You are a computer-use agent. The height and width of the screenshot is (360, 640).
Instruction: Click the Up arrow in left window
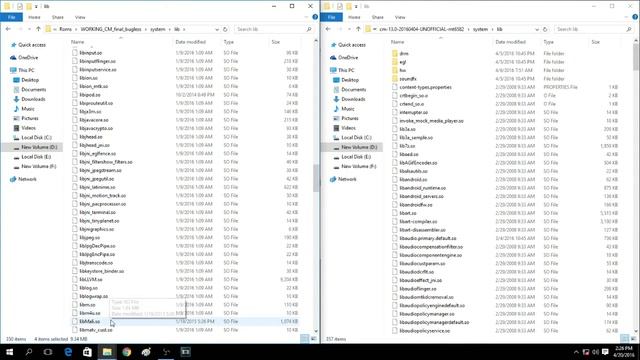38,29
